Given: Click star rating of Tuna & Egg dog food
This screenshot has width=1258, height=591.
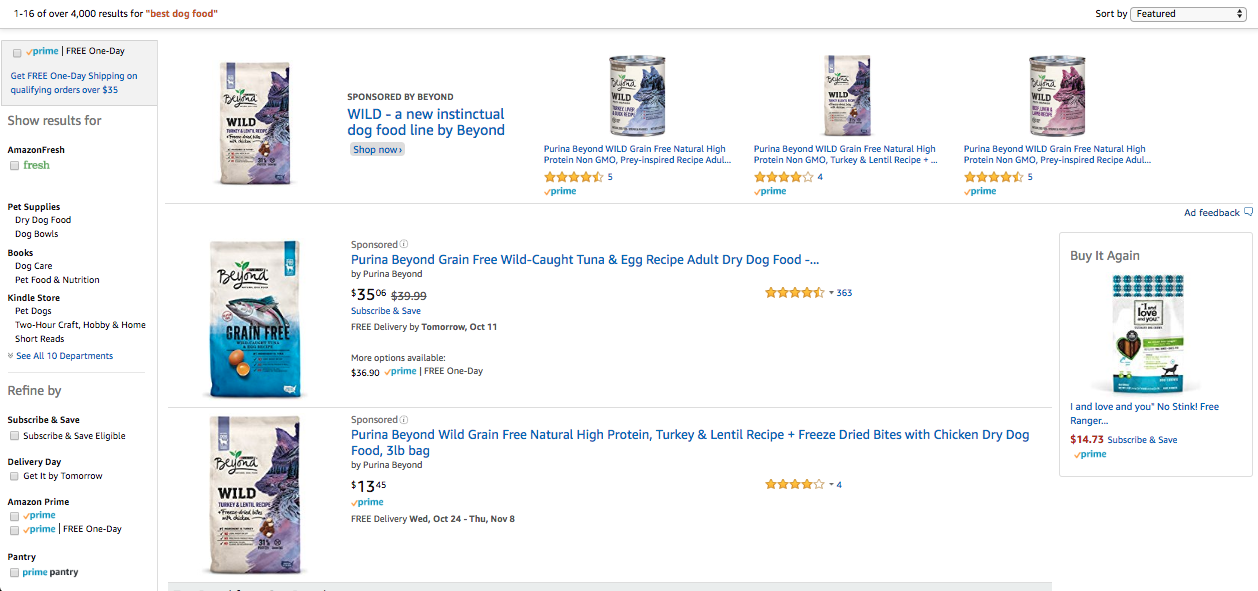Looking at the screenshot, I should coord(794,293).
